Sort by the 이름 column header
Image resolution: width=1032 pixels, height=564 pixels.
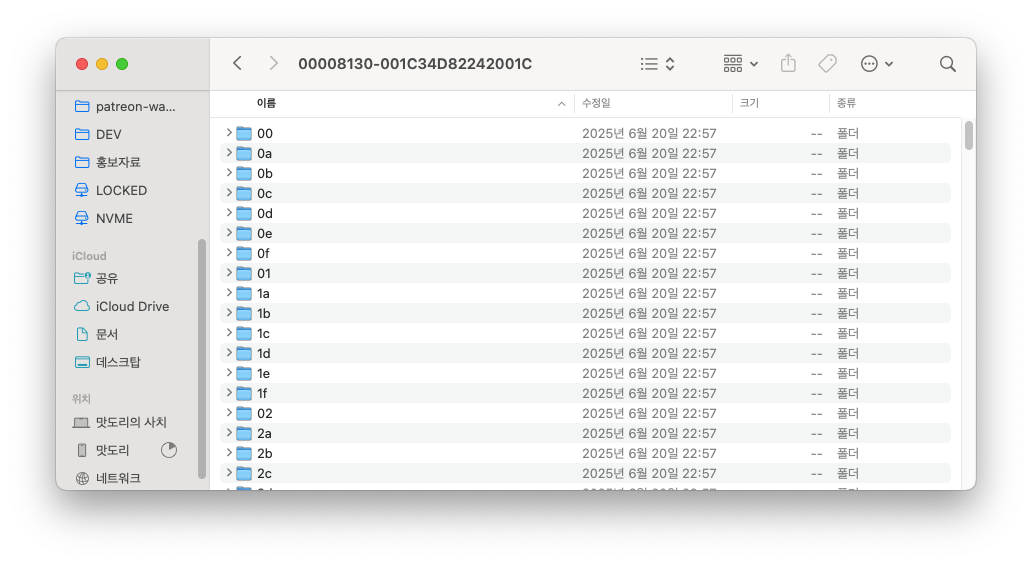[267, 103]
